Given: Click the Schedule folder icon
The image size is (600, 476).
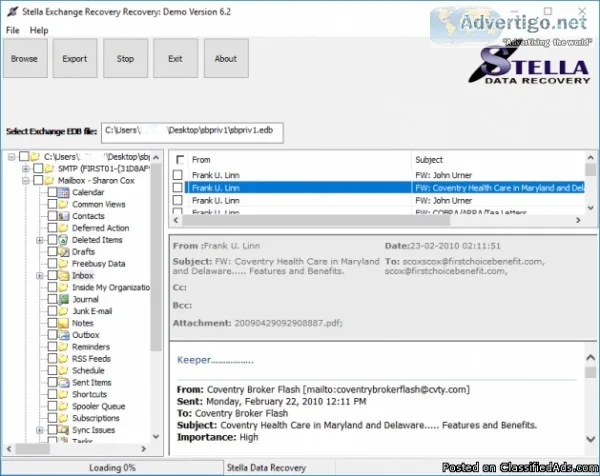Looking at the screenshot, I should [64, 370].
